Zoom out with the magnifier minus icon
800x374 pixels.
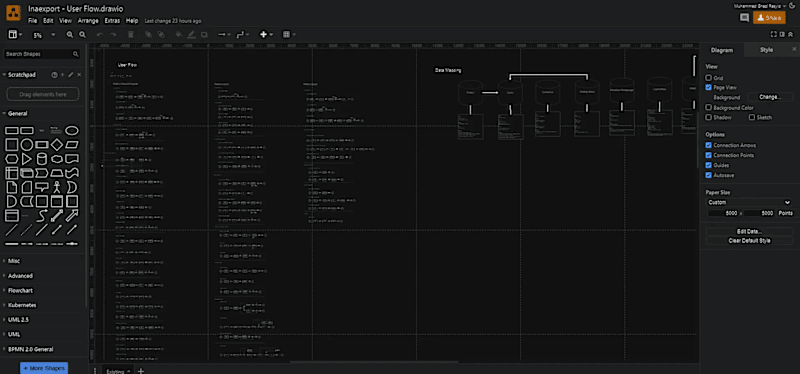(x=82, y=35)
